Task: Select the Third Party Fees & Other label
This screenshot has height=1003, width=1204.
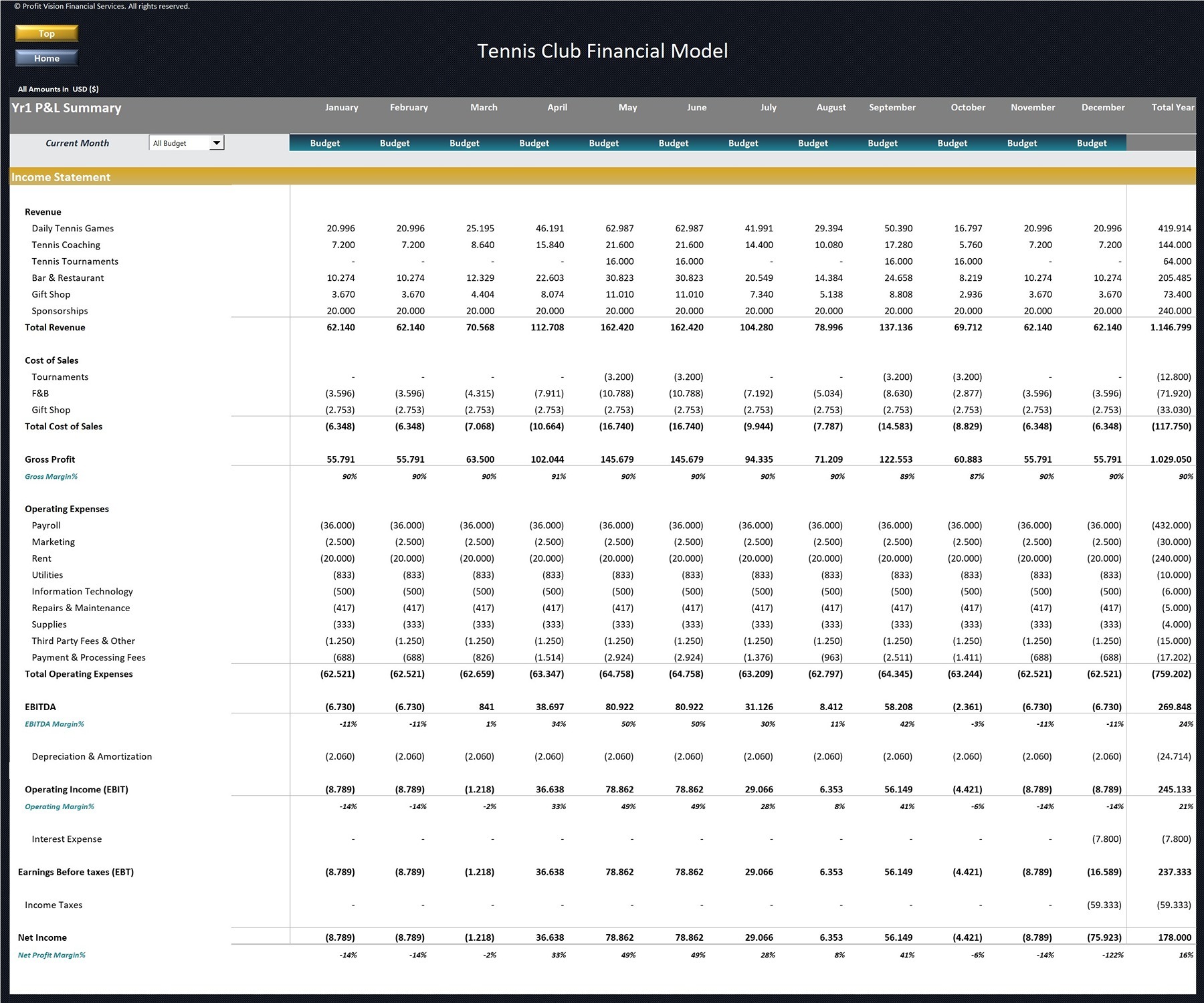Action: [83, 641]
